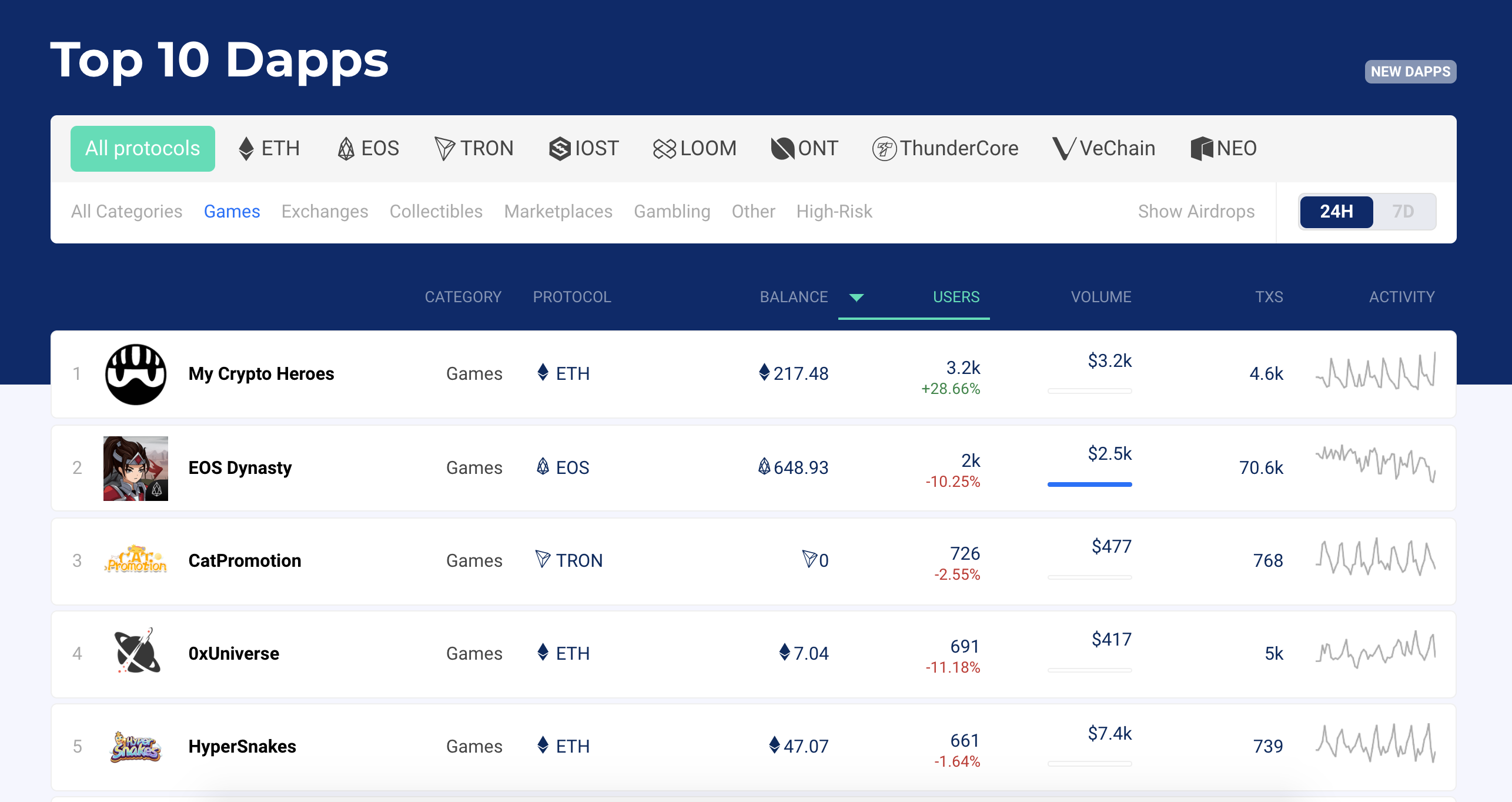Viewport: 1512px width, 802px height.
Task: Click ETH symbol beside 217.48 balance
Action: pos(764,372)
